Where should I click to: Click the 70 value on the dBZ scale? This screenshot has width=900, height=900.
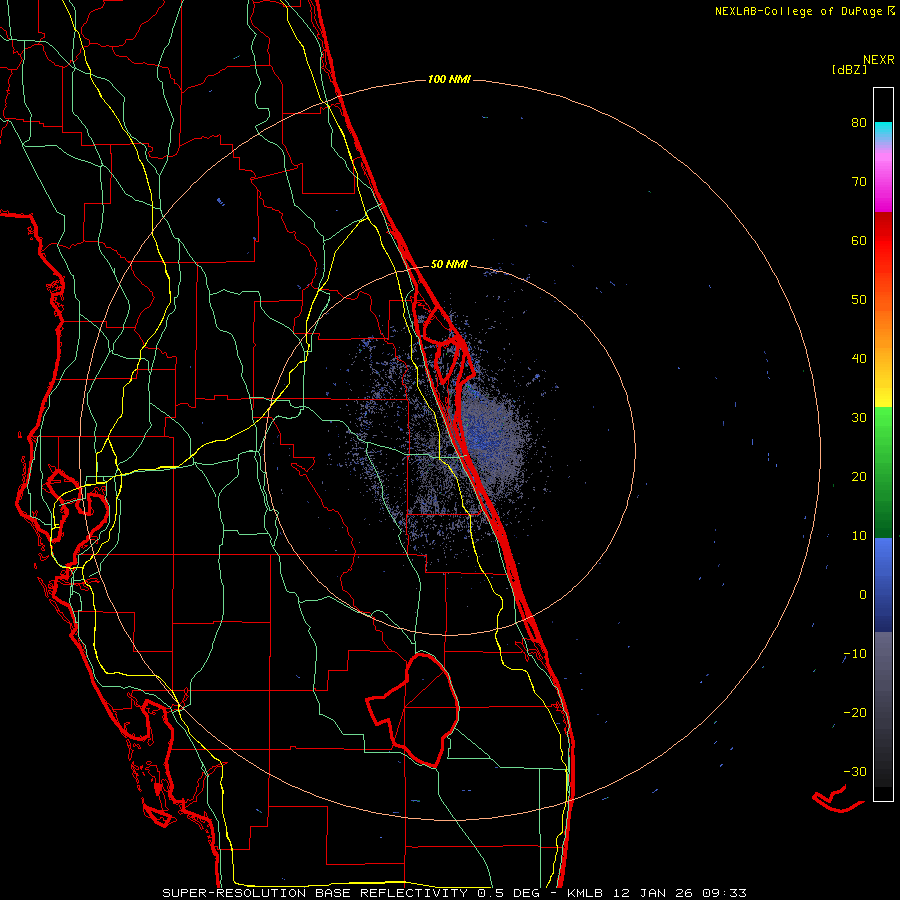tap(859, 181)
